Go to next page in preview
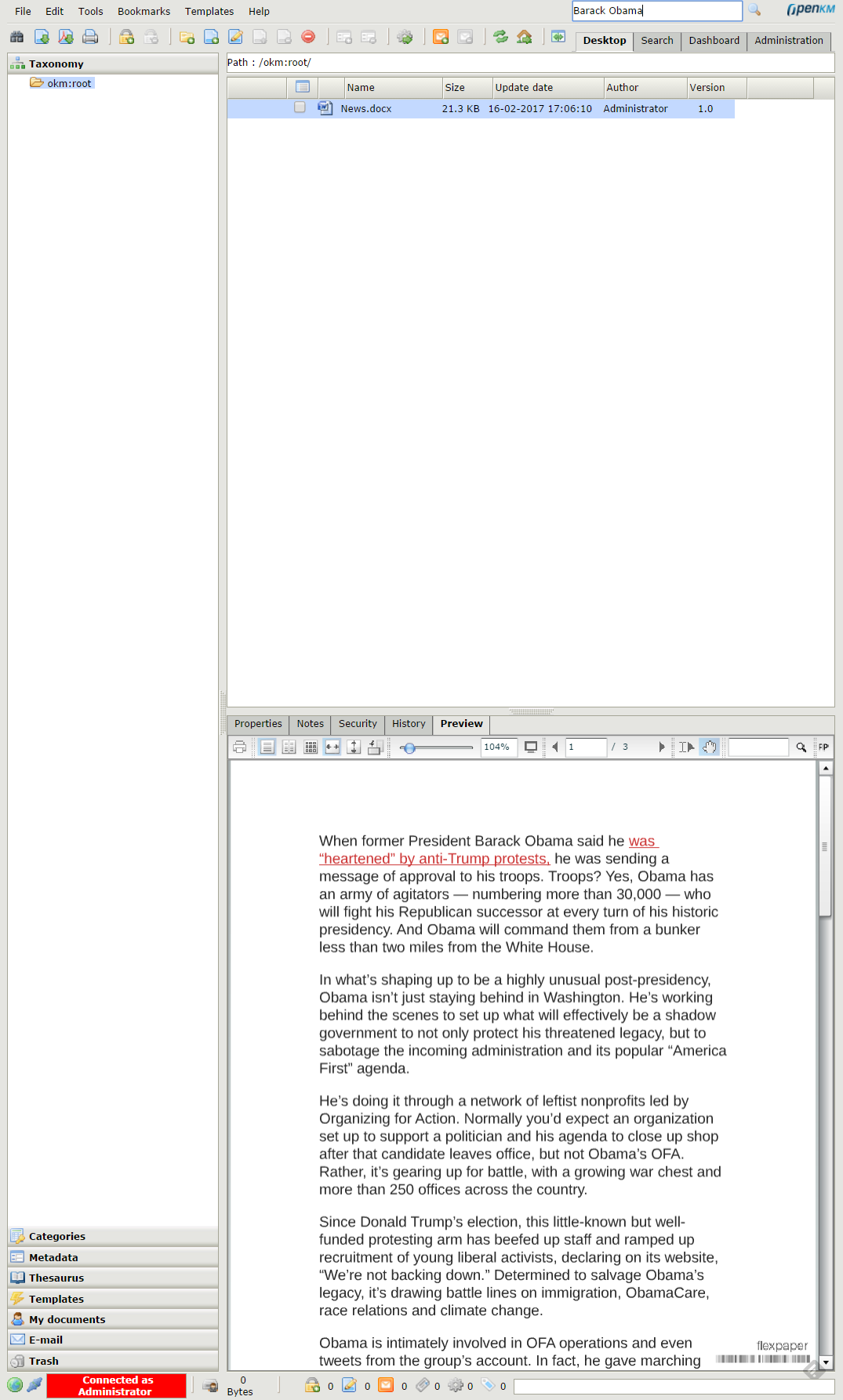 662,747
